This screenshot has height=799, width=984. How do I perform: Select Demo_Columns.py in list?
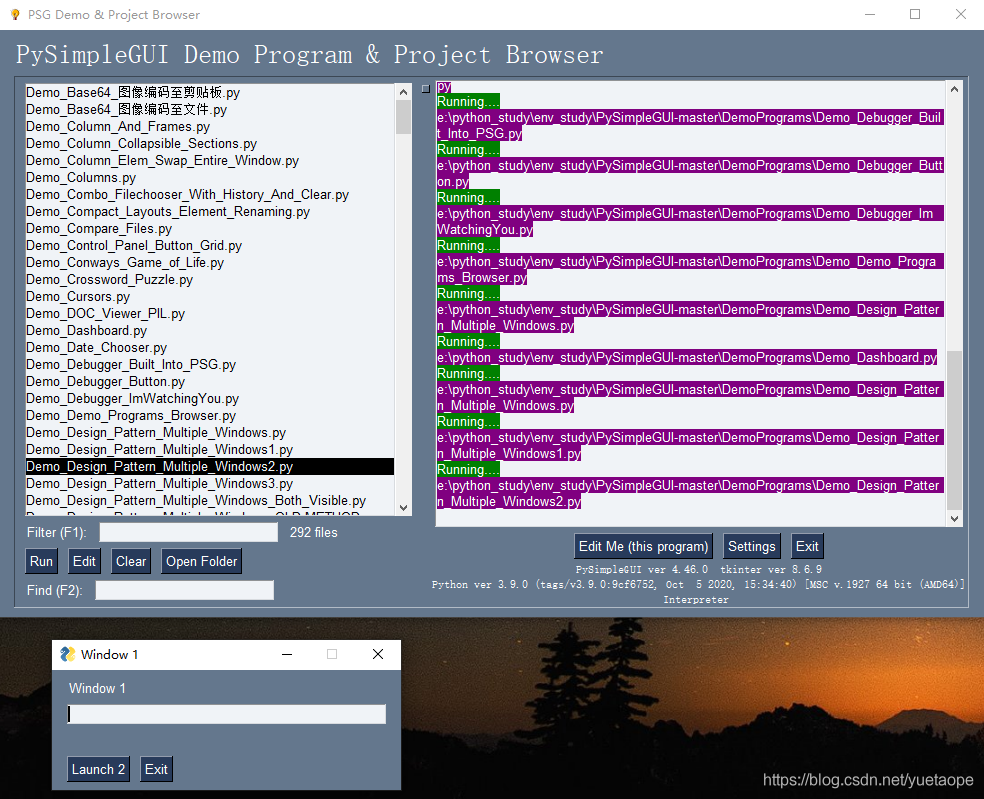[210, 177]
